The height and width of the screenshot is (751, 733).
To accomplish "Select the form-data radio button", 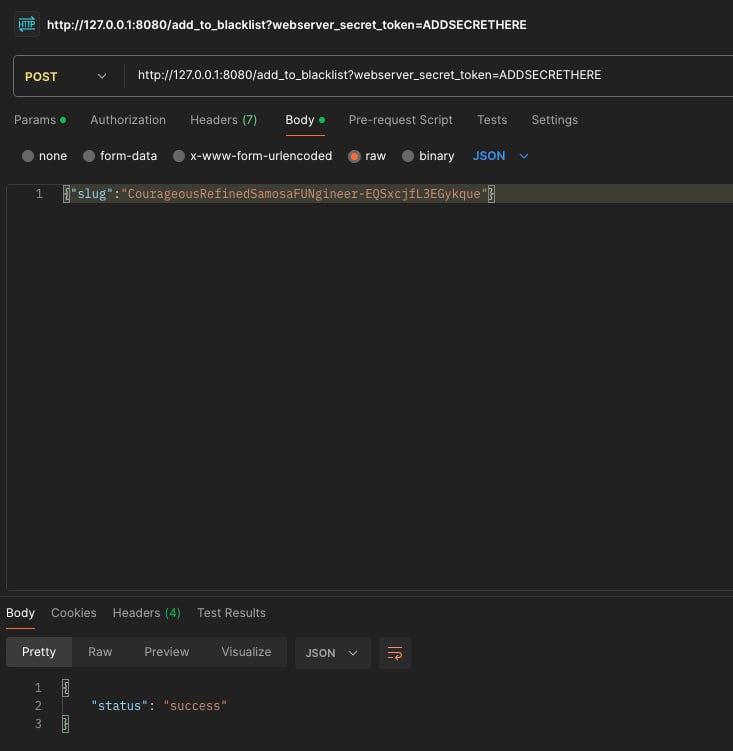I will coord(89,156).
